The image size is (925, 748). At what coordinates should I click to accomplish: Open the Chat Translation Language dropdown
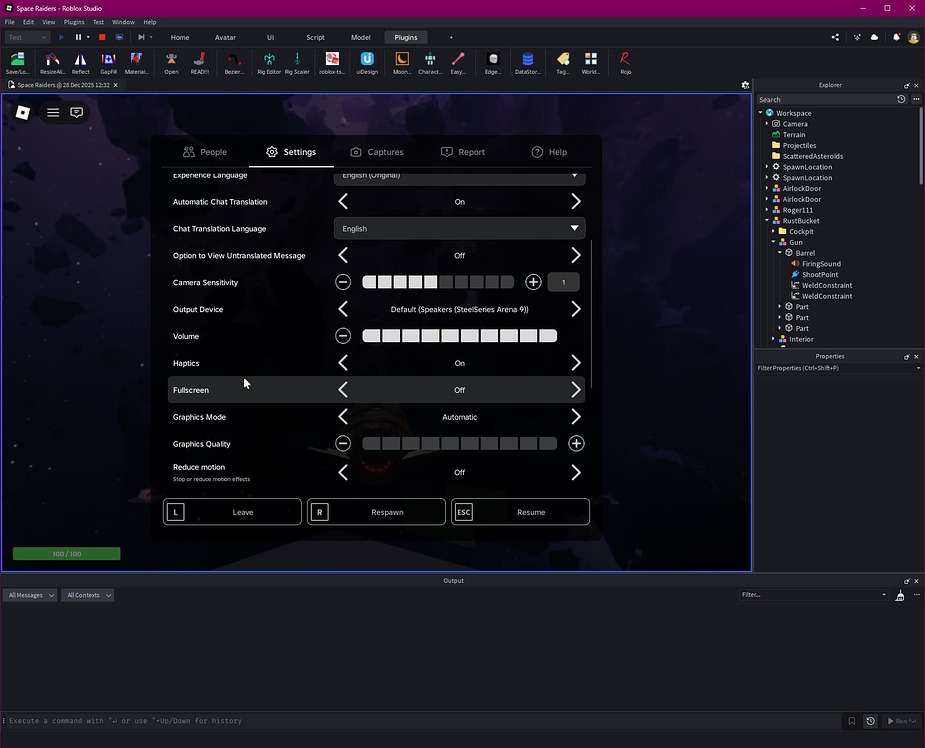pos(460,228)
